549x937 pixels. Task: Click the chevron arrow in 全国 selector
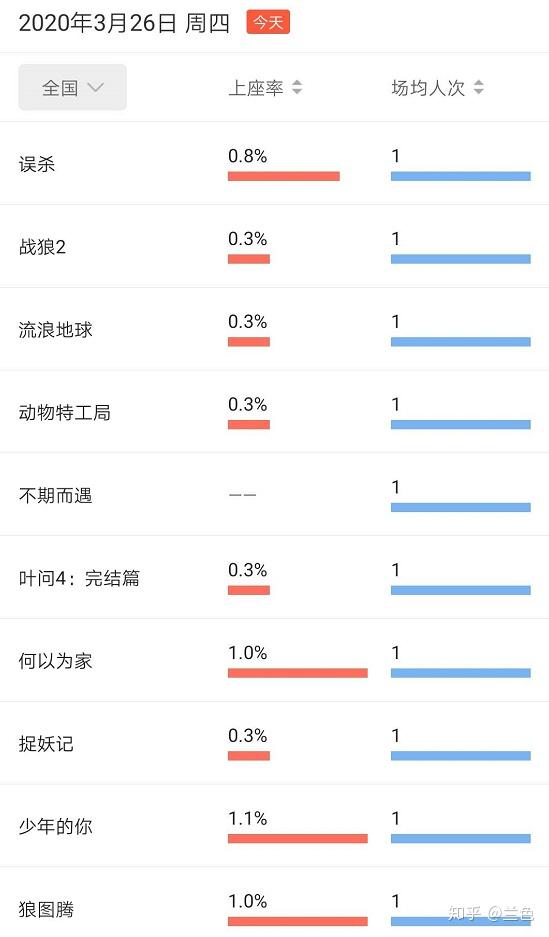[96, 88]
